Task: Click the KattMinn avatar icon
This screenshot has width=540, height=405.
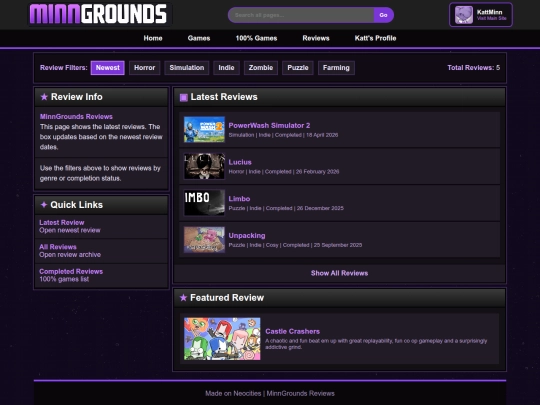Action: click(x=464, y=15)
